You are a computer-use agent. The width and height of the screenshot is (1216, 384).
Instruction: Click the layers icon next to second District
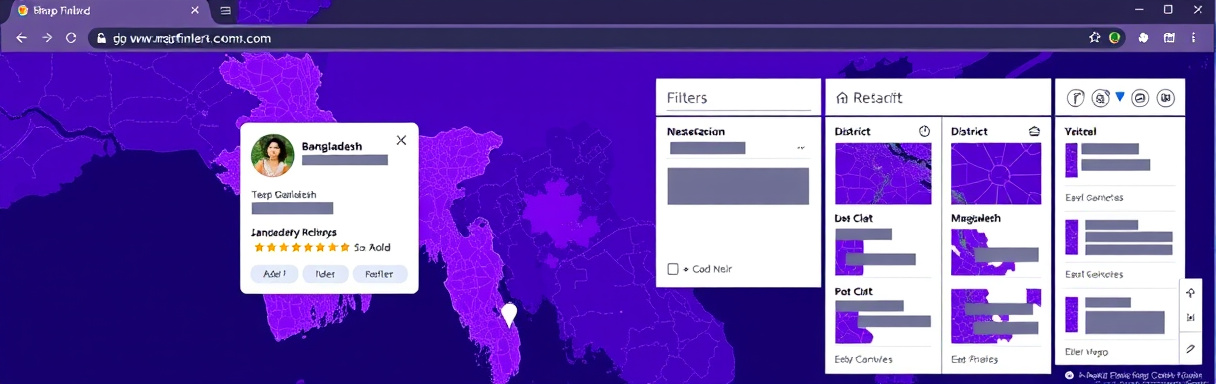(x=1034, y=131)
